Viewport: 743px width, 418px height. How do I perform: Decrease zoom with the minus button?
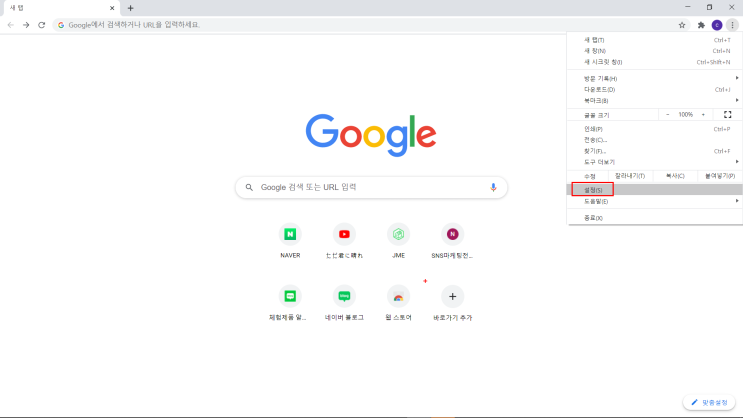[x=668, y=115]
